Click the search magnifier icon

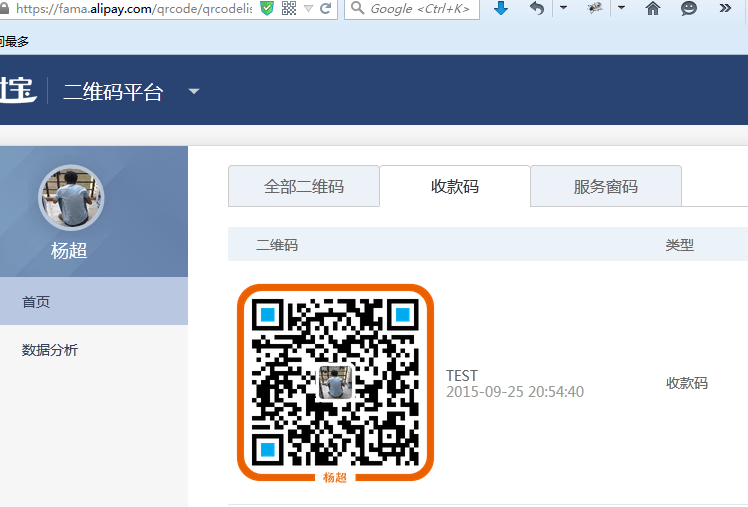[x=357, y=8]
